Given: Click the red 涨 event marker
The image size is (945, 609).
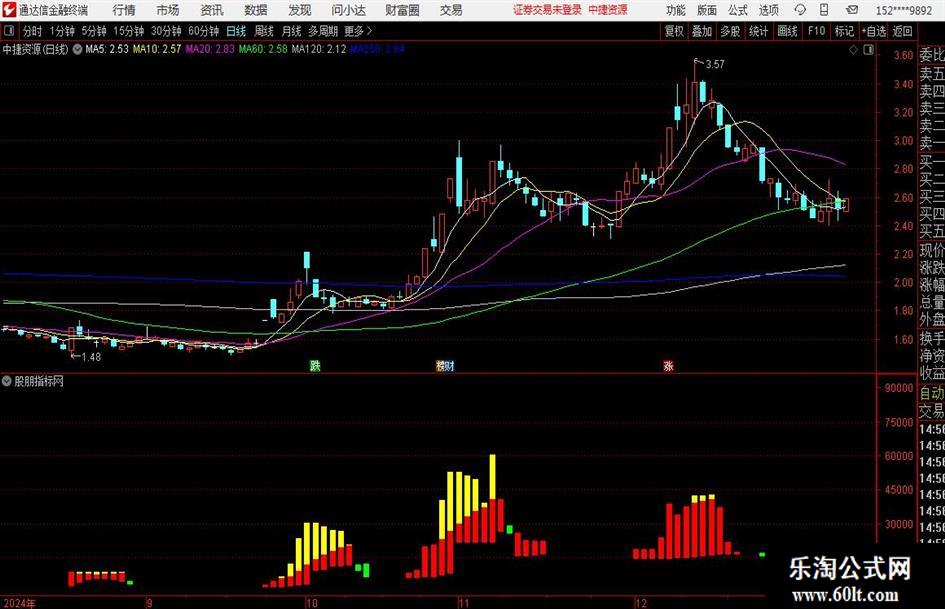Looking at the screenshot, I should [668, 365].
